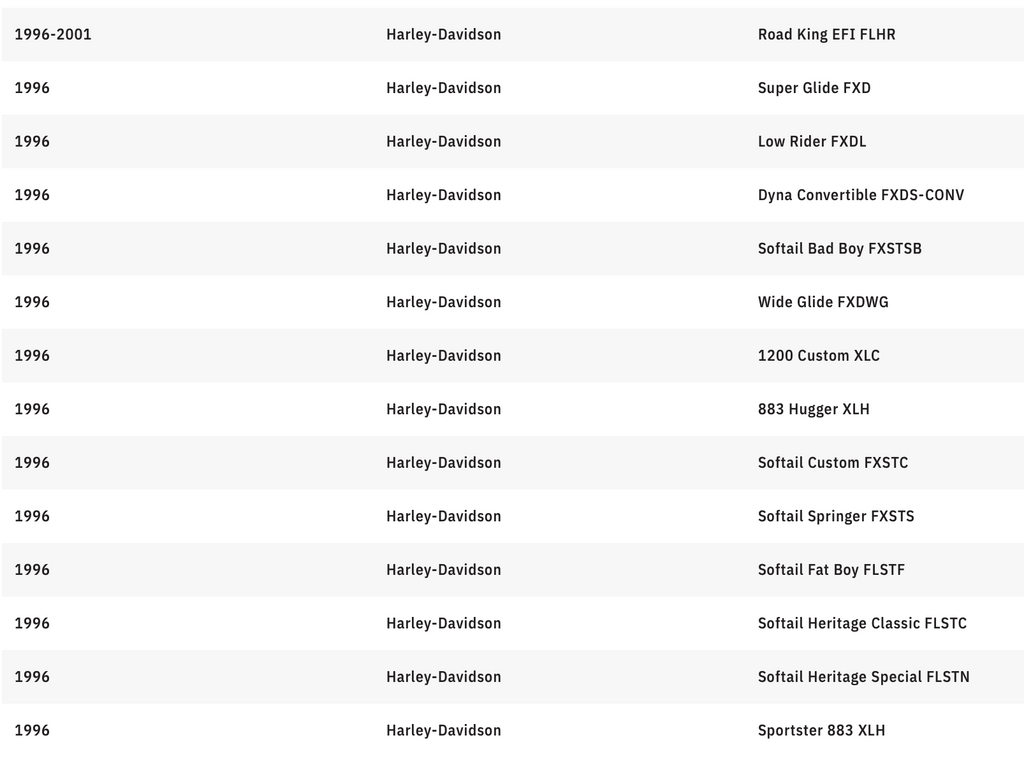Select Harley-Davidson make in the Super Glide row
1024x761 pixels.
[443, 88]
